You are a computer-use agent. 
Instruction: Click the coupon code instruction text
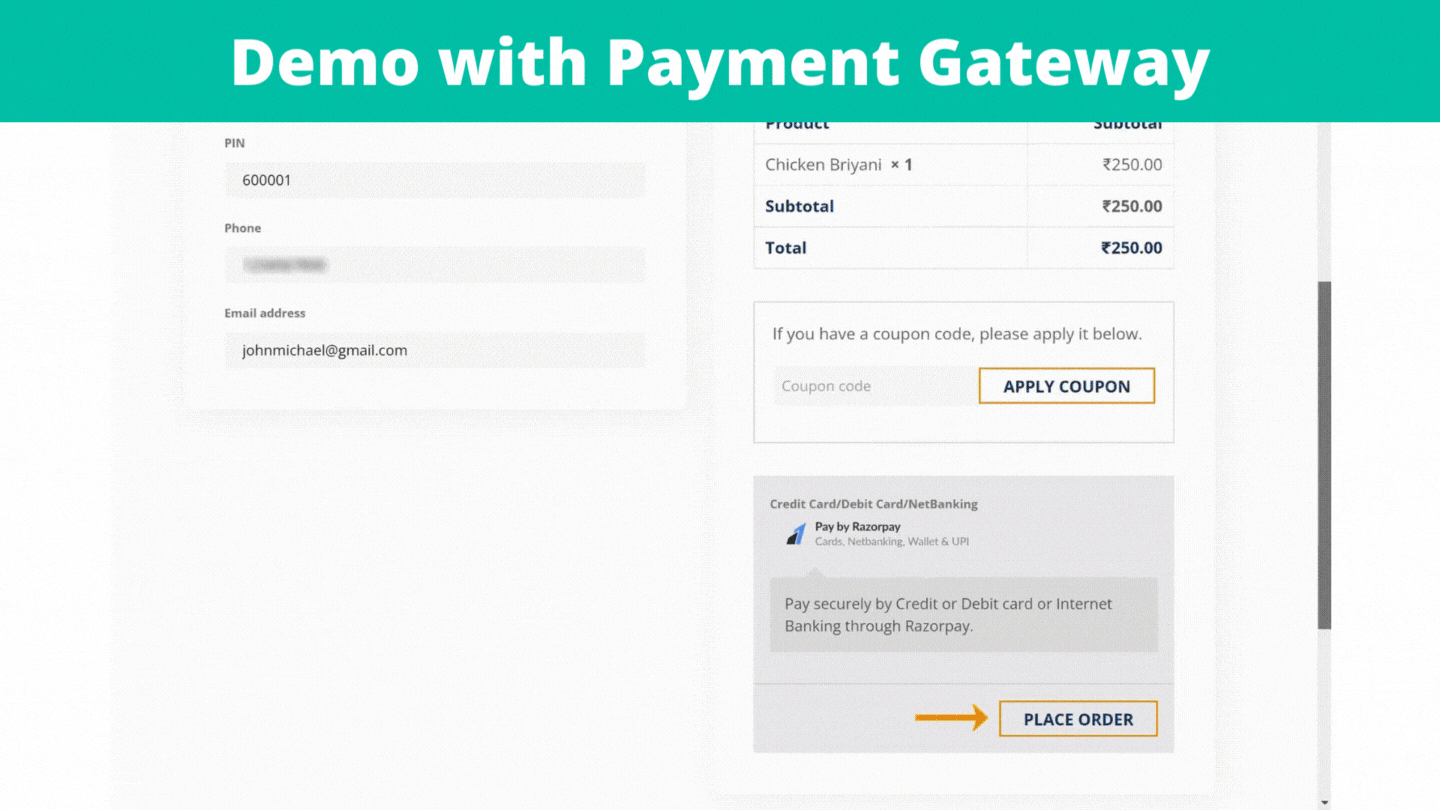(956, 334)
